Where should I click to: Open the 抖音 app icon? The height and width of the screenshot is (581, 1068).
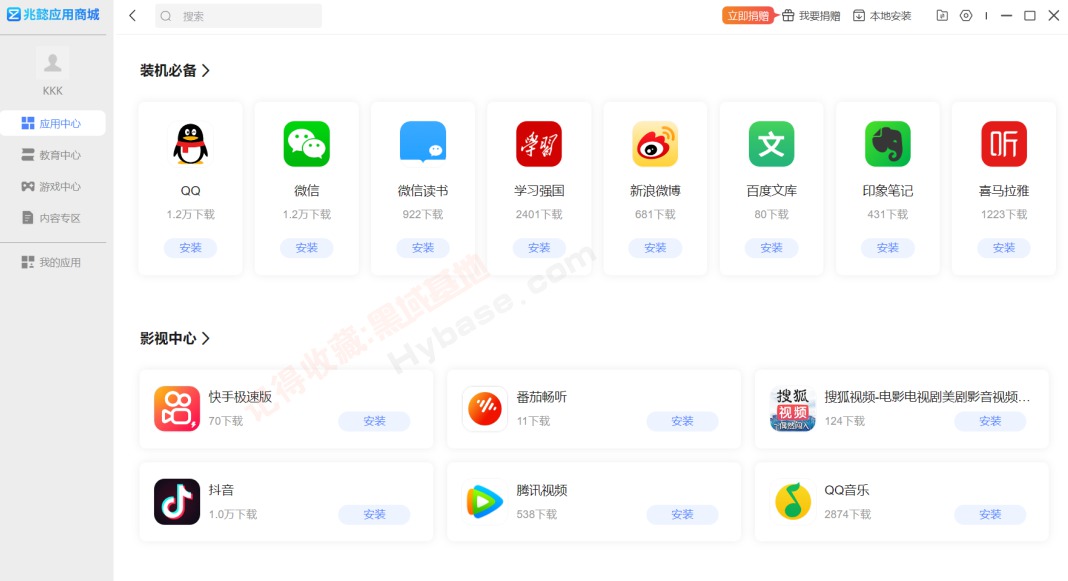(177, 502)
